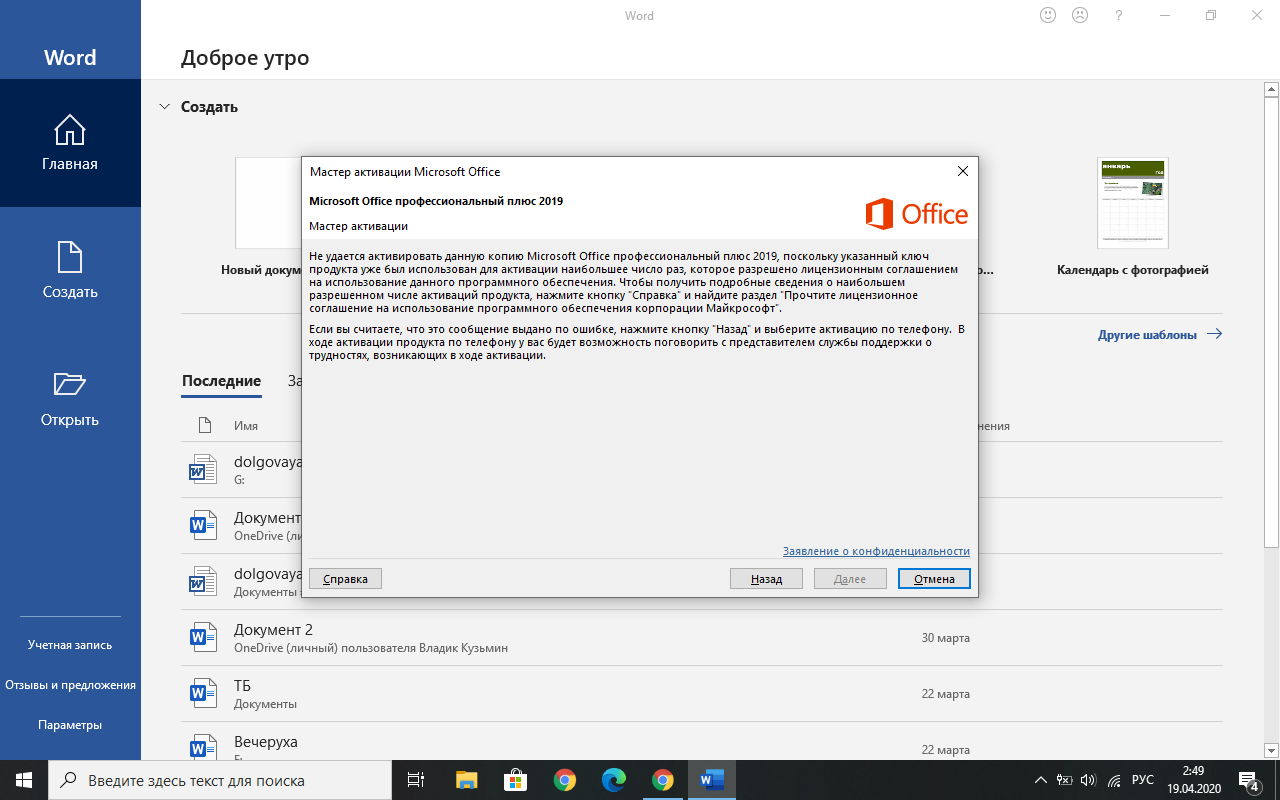The width and height of the screenshot is (1280, 800).
Task: Open the first Chrome taskbar icon
Action: (x=564, y=780)
